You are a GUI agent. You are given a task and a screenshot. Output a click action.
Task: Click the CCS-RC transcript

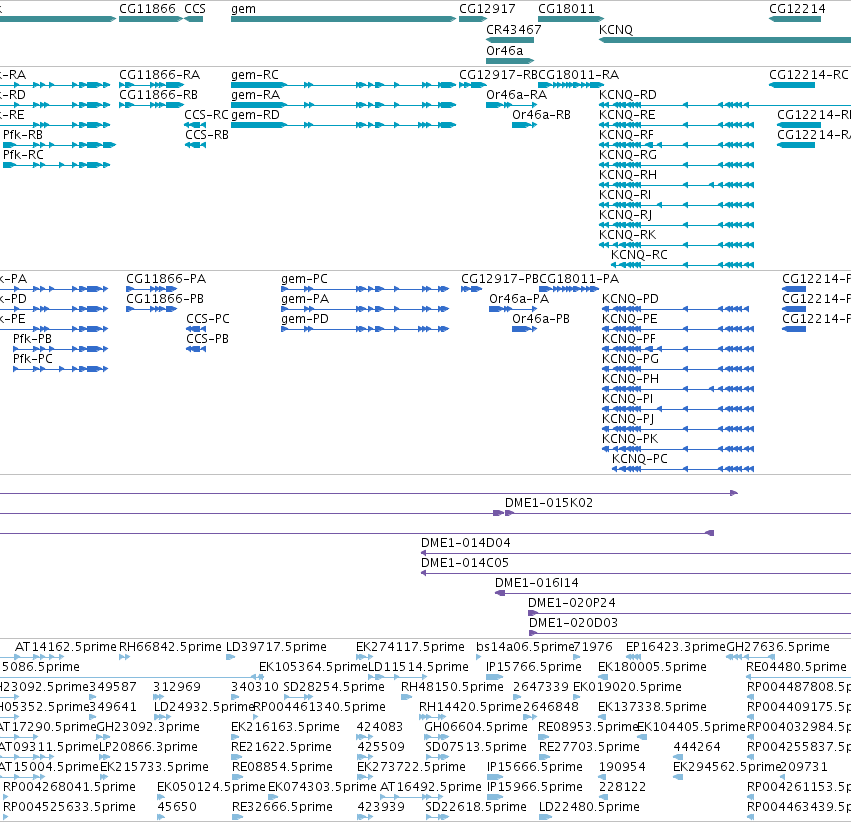pos(195,125)
